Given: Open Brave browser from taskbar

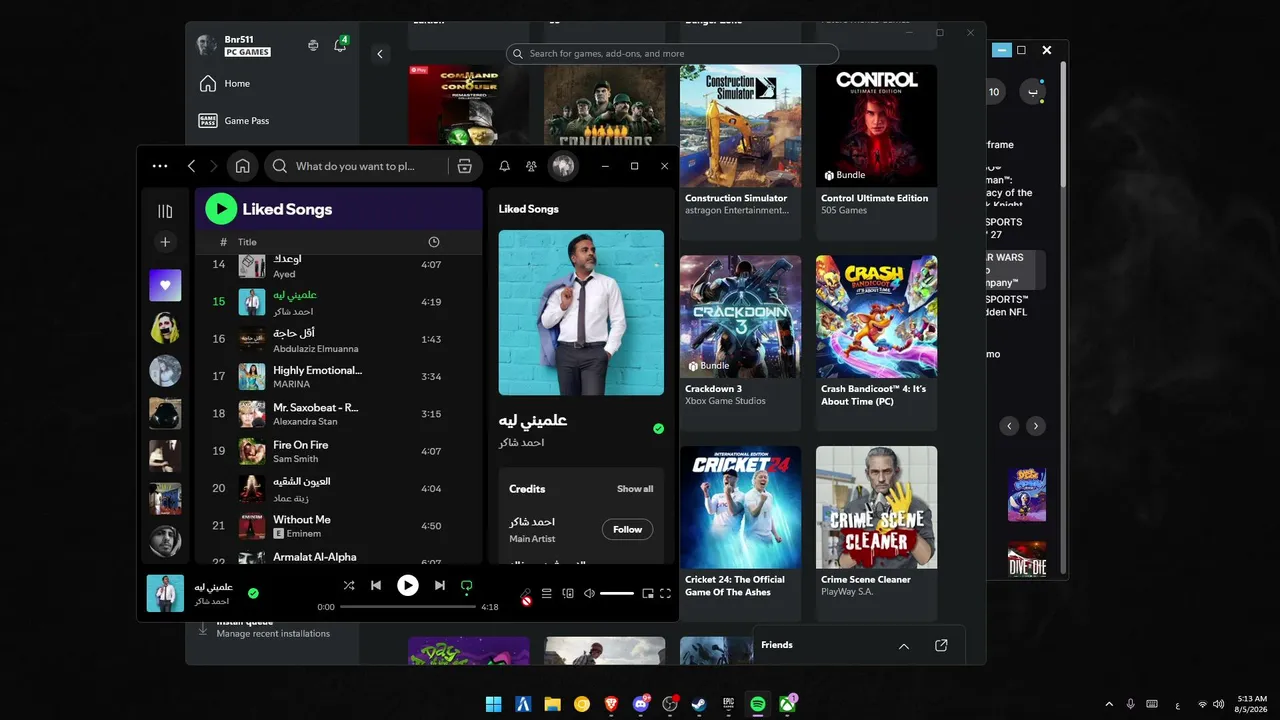Looking at the screenshot, I should (x=611, y=704).
